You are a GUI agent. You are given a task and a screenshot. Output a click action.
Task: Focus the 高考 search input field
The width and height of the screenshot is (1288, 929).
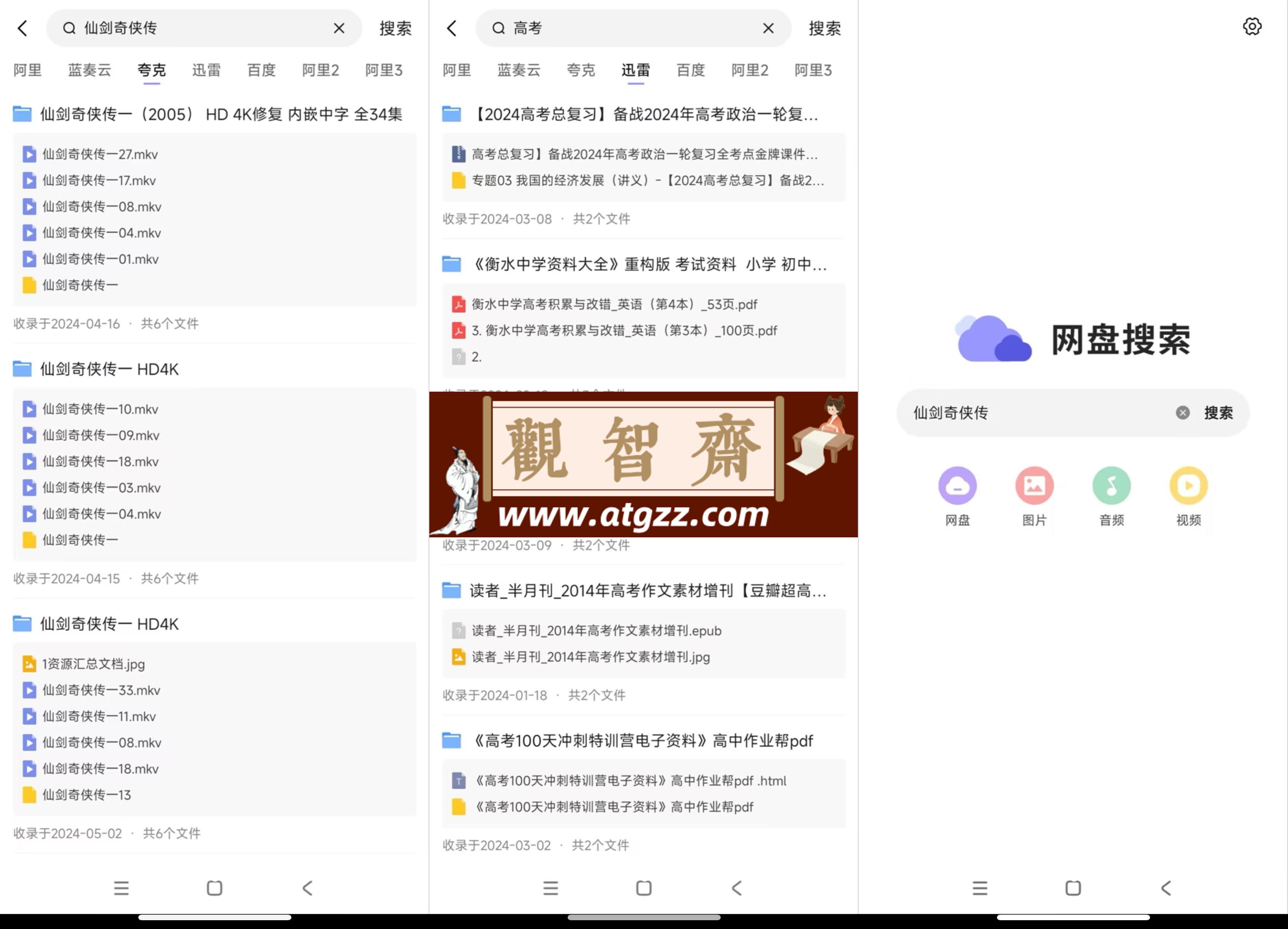tap(633, 28)
